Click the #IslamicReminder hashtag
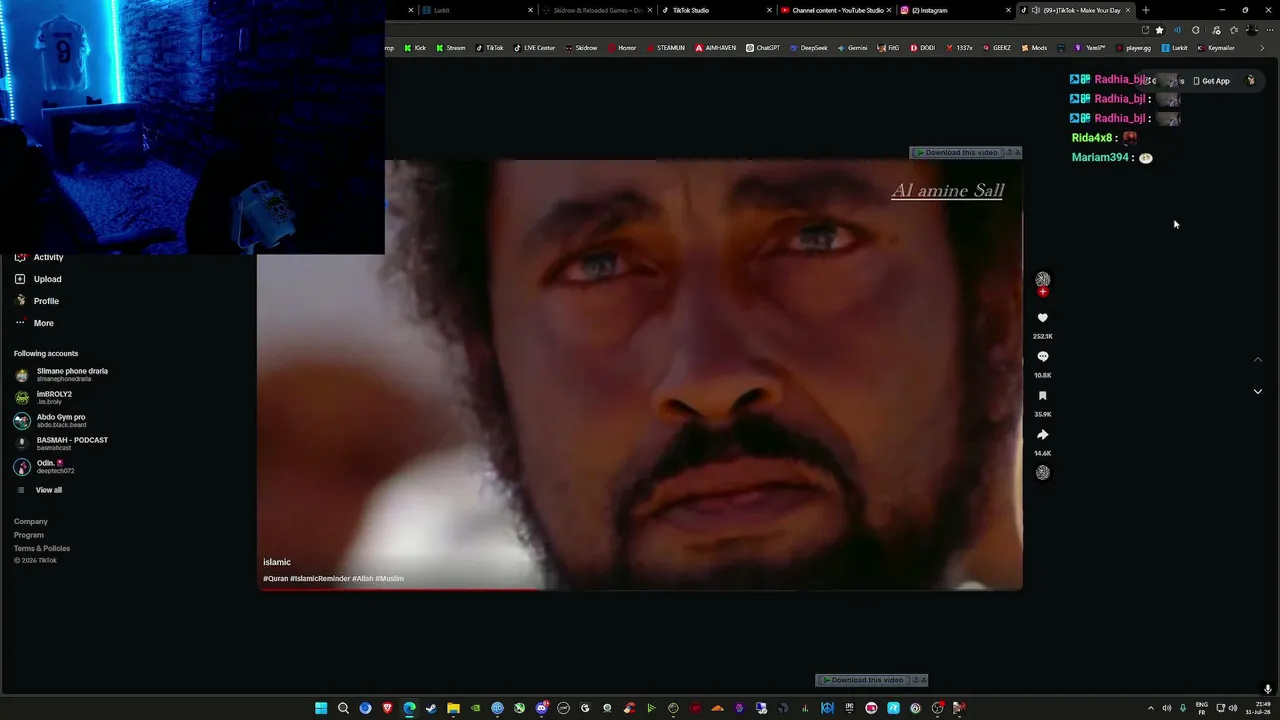This screenshot has width=1280, height=720. tap(320, 579)
